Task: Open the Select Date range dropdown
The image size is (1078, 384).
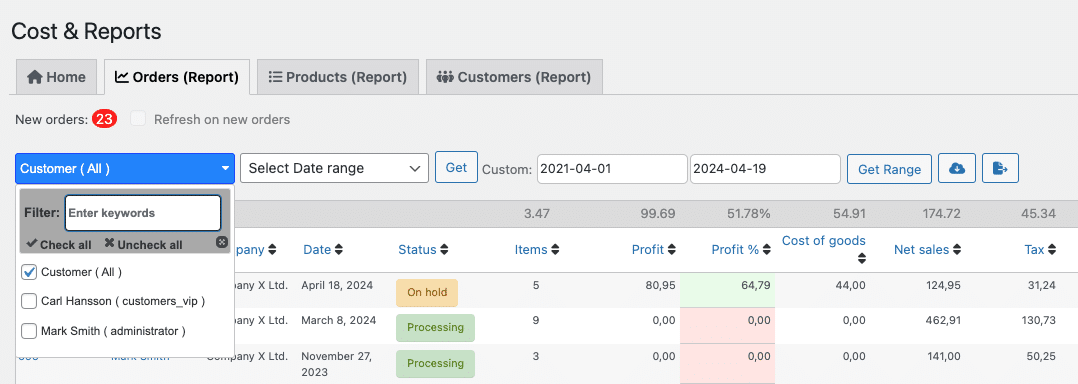Action: [334, 168]
